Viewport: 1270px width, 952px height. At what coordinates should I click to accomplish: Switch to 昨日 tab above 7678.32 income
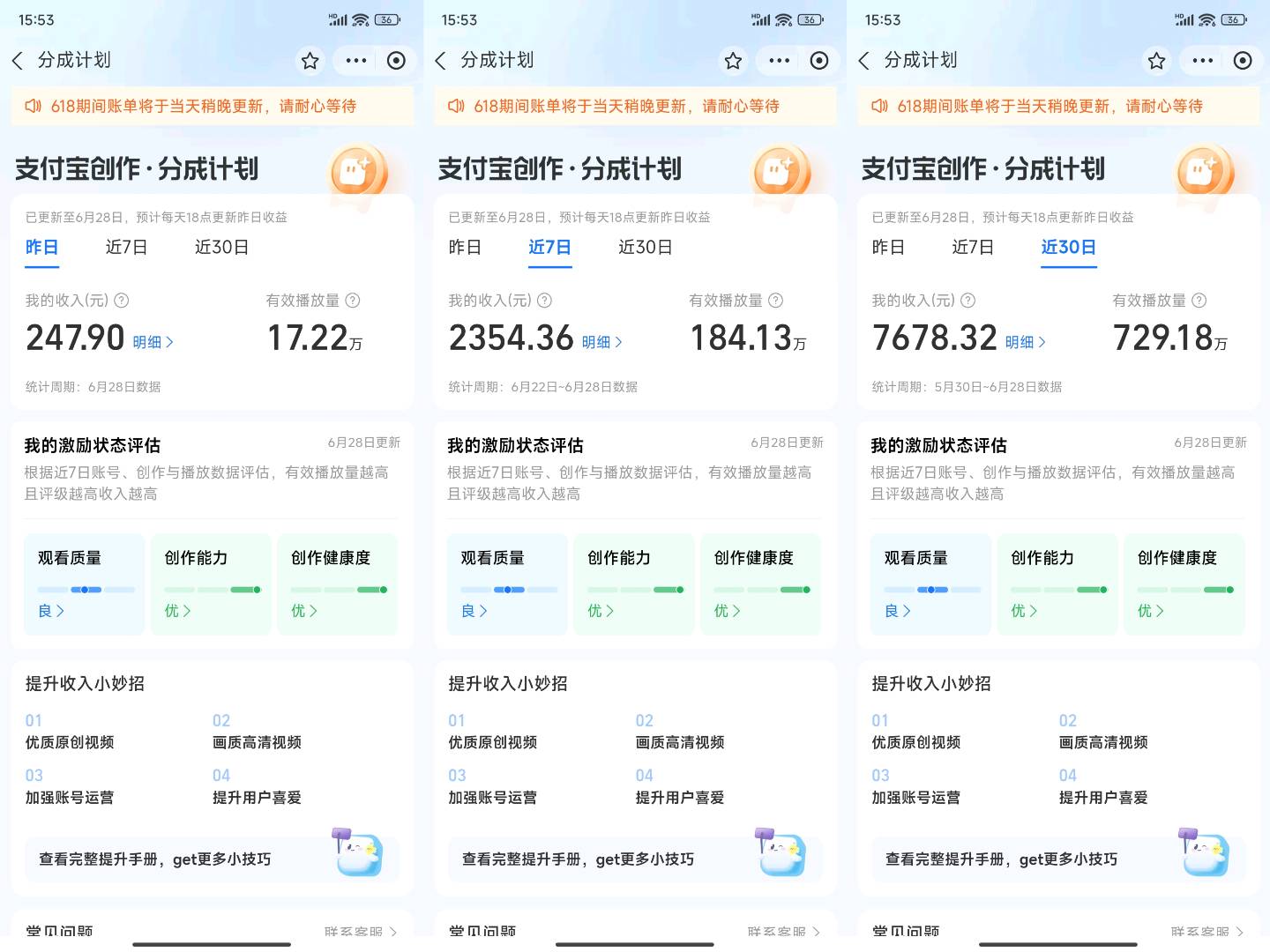888,248
